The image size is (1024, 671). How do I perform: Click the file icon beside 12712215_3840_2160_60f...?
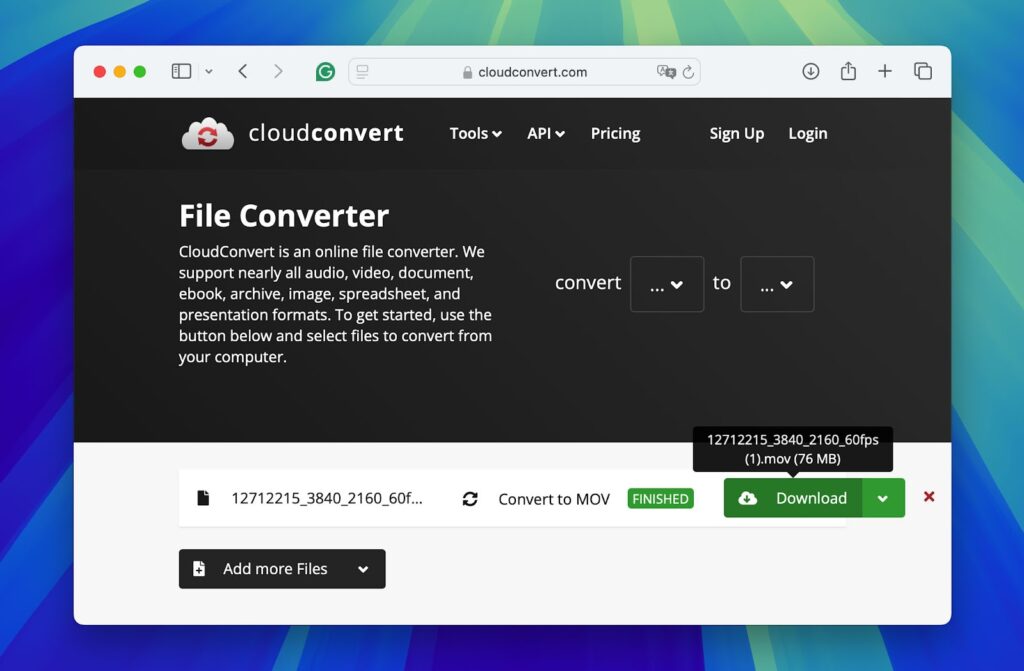203,498
